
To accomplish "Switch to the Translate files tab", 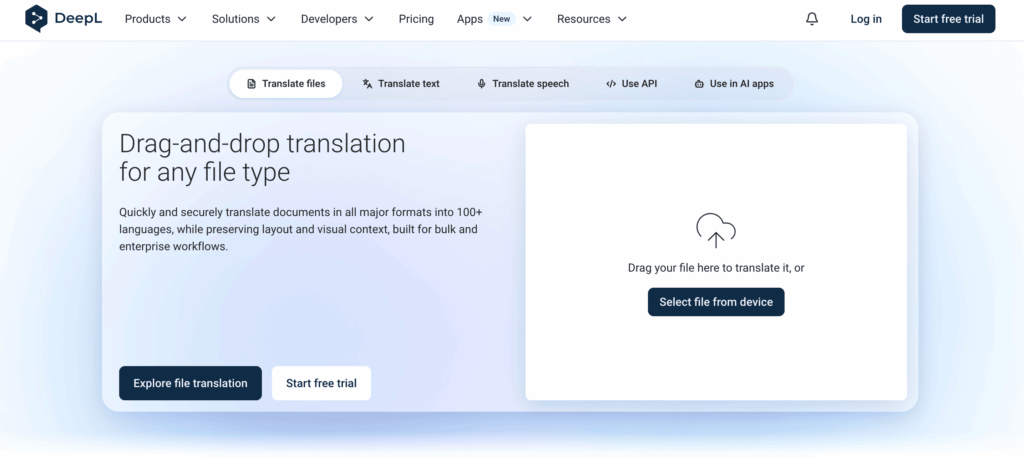I will 286,84.
